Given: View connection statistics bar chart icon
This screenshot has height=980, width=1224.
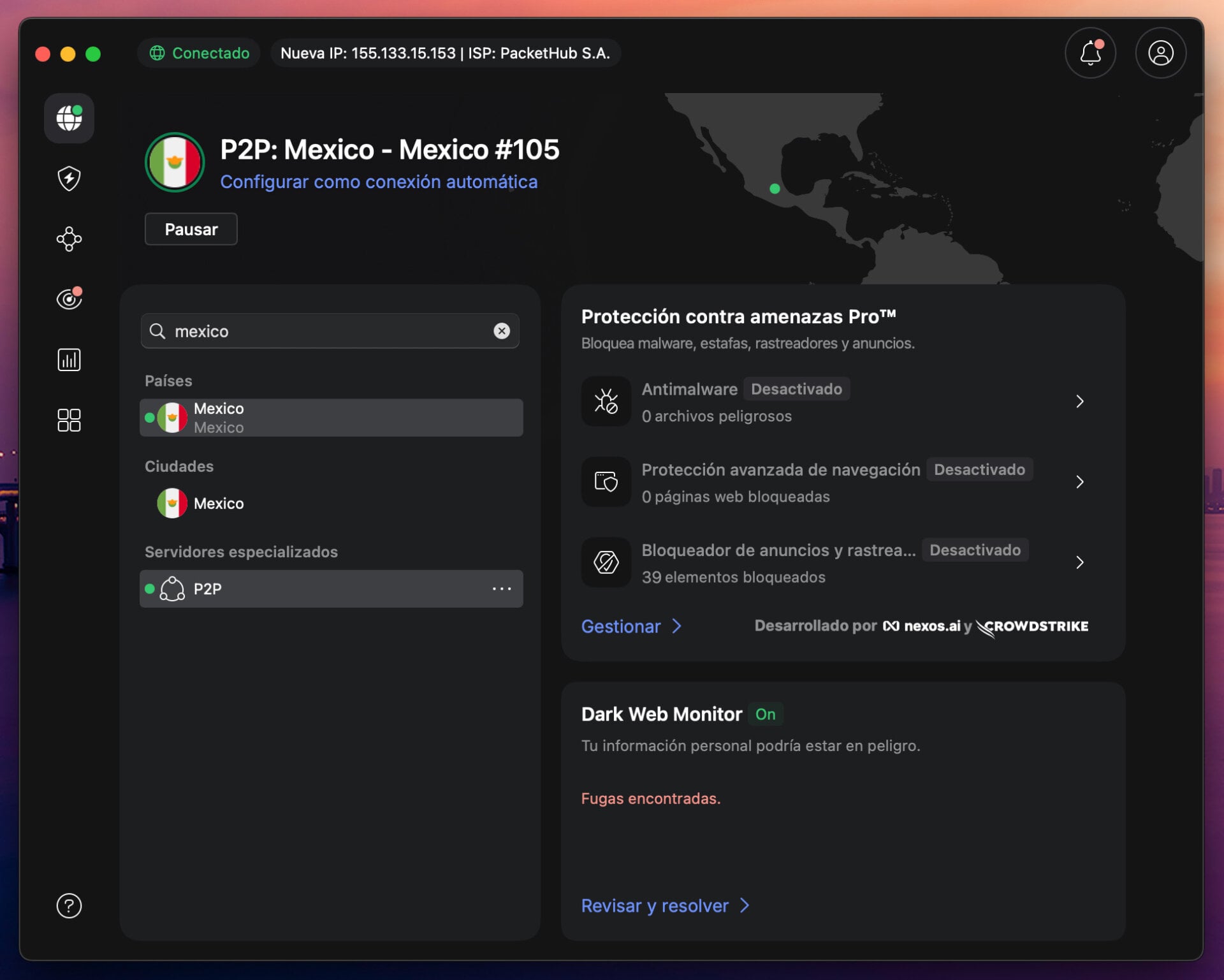Looking at the screenshot, I should [x=69, y=359].
